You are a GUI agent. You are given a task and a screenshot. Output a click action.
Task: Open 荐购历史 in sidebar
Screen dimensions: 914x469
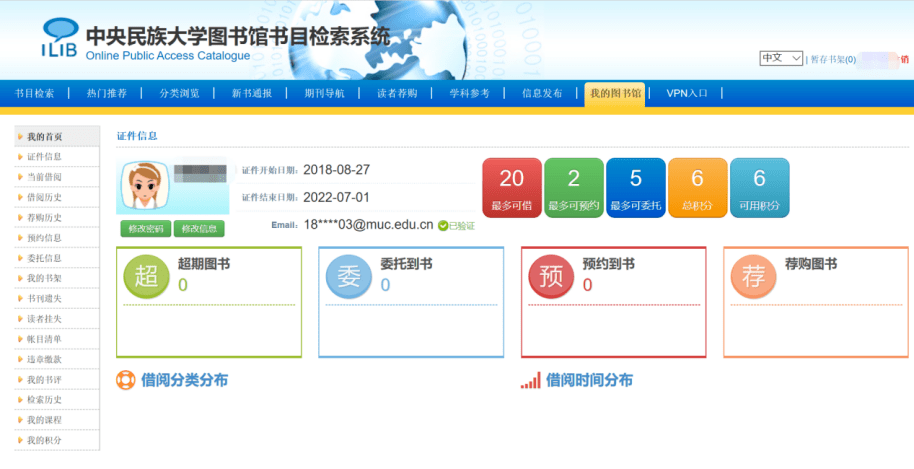44,218
